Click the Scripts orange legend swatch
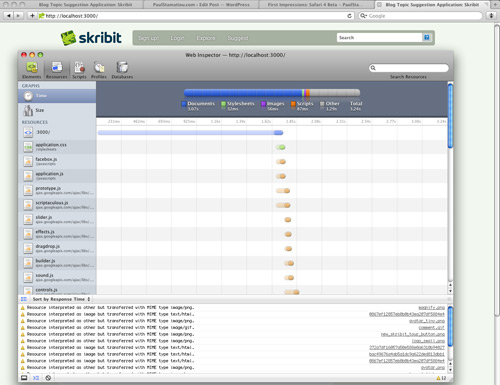500x385 pixels. point(293,104)
